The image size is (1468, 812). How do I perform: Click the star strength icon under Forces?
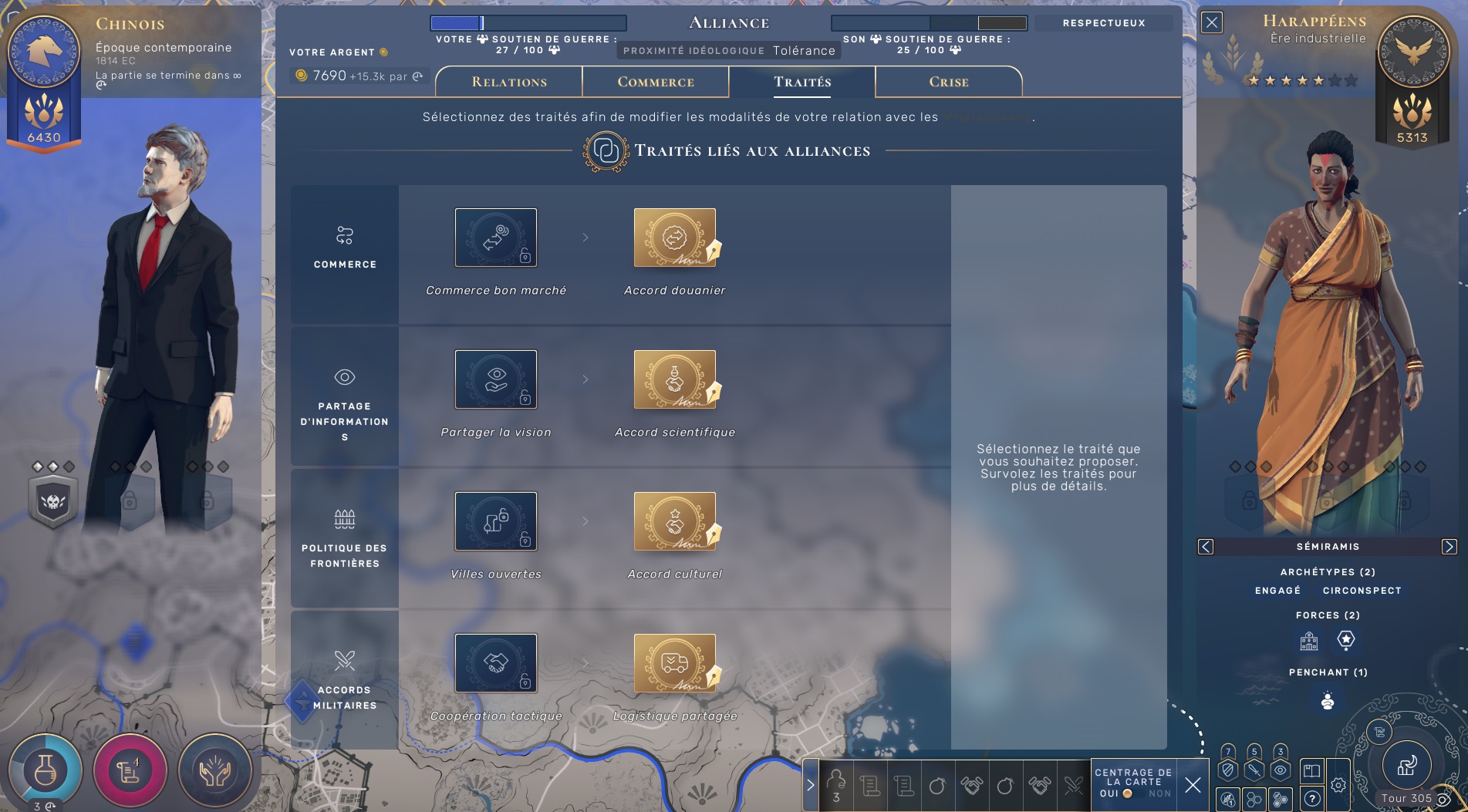pyautogui.click(x=1346, y=640)
